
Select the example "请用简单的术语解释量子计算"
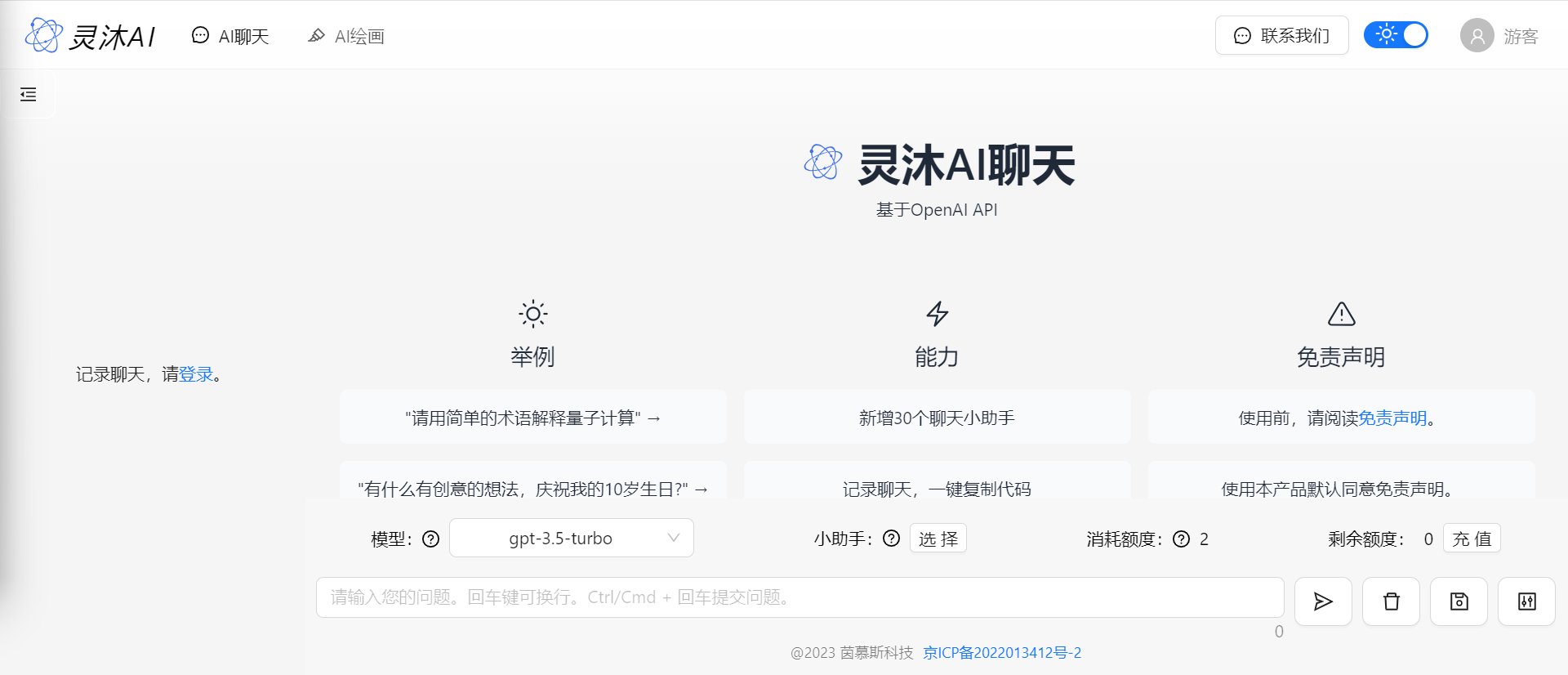click(x=533, y=418)
